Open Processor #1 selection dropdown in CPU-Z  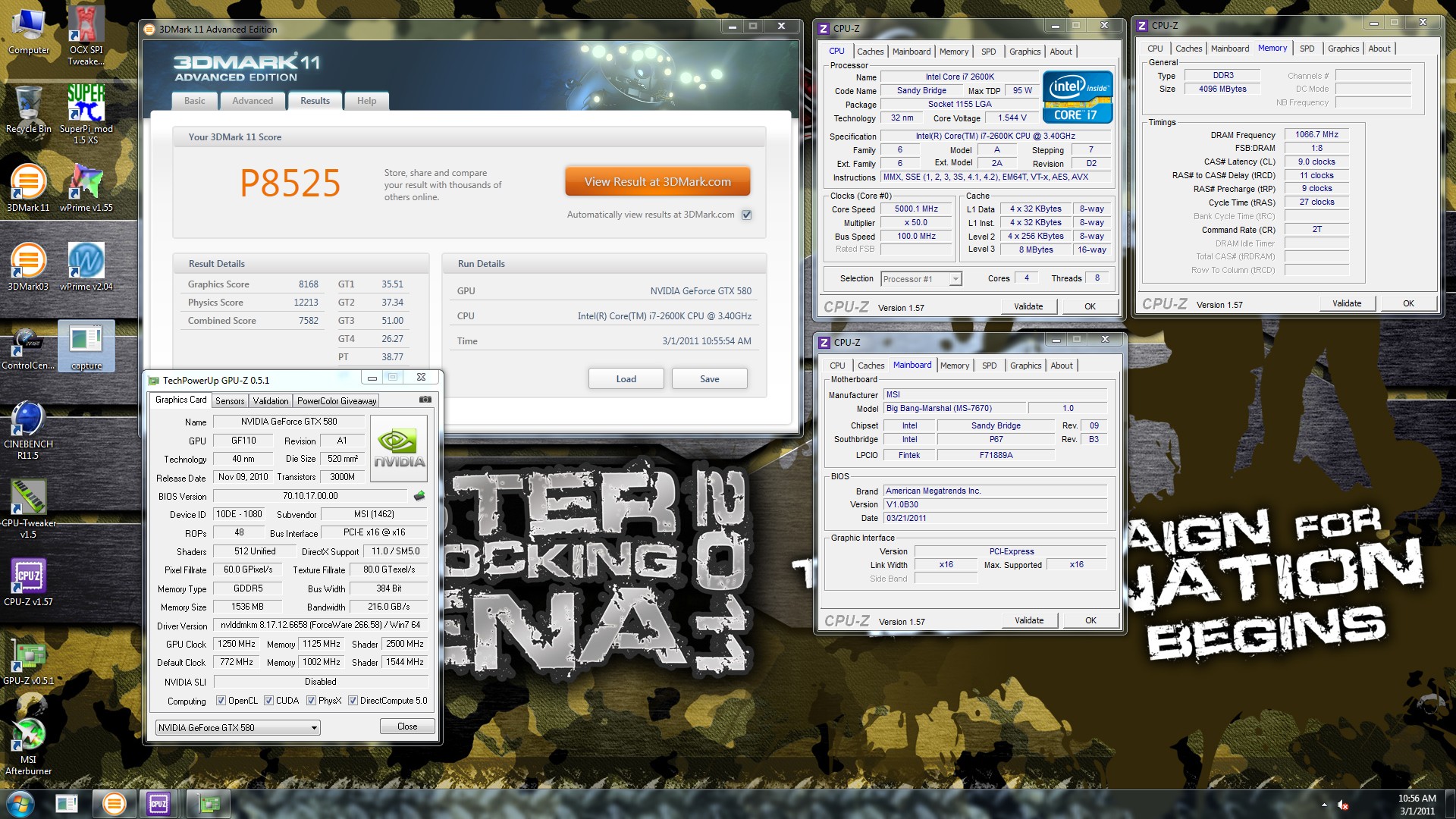tap(921, 279)
